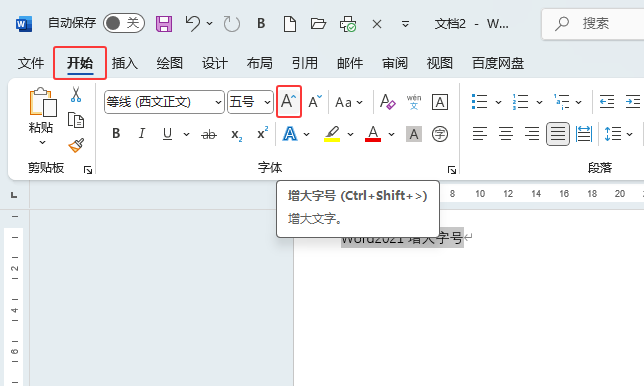Save the document with the floppy icon
Screen dimensions: 644x386
tap(164, 24)
